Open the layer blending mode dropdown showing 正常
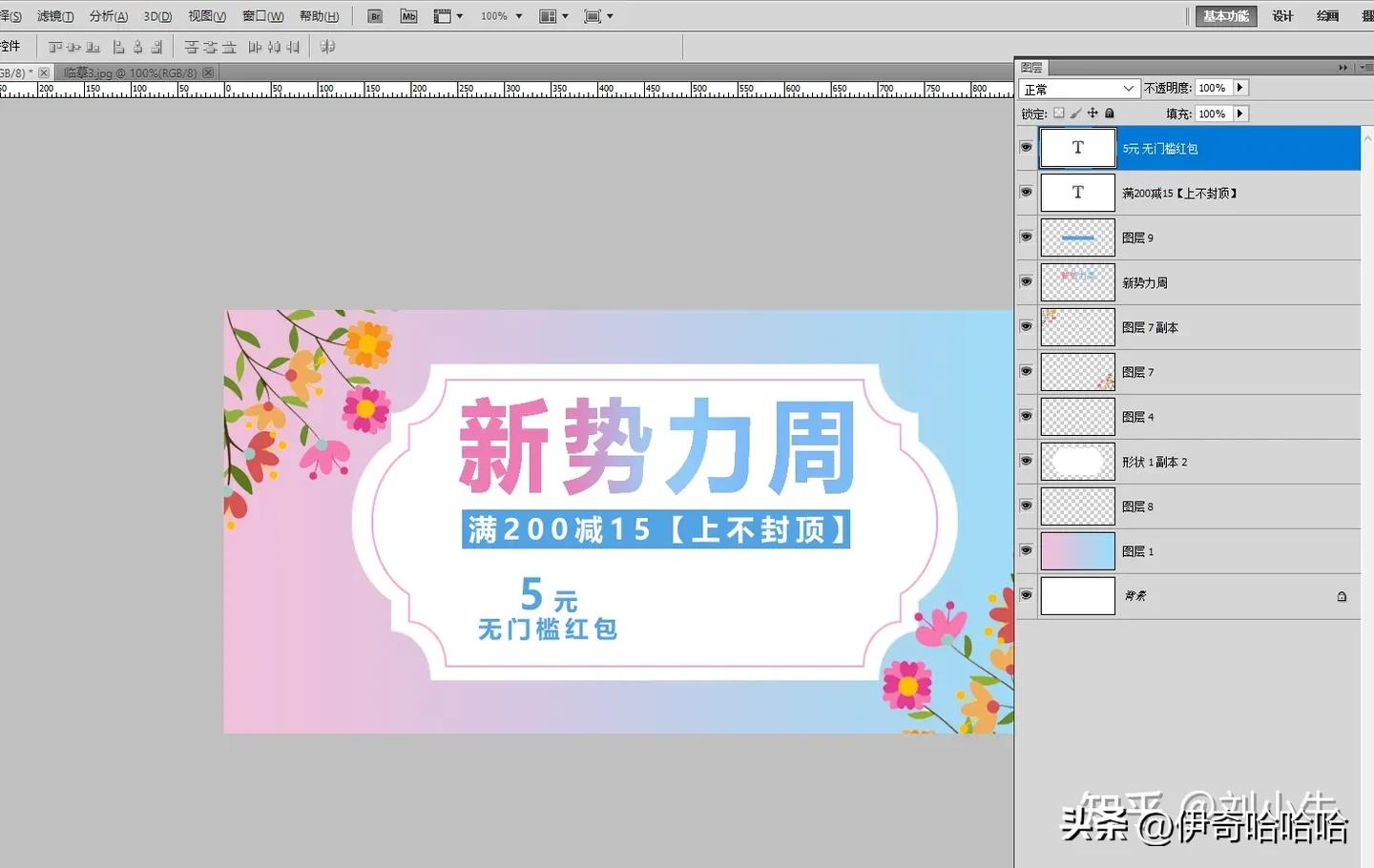 pos(1078,87)
